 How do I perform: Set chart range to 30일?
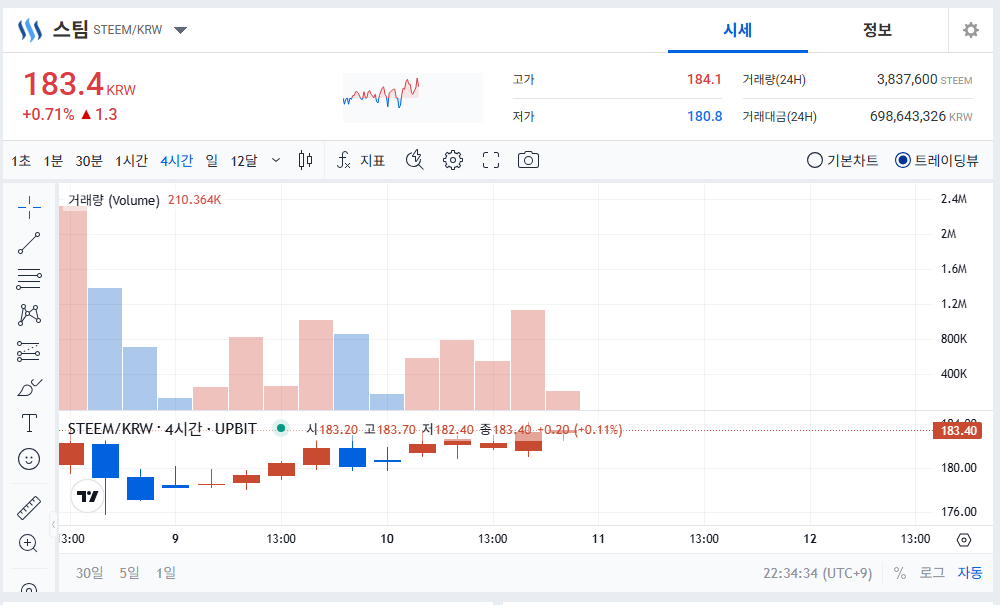tap(89, 573)
